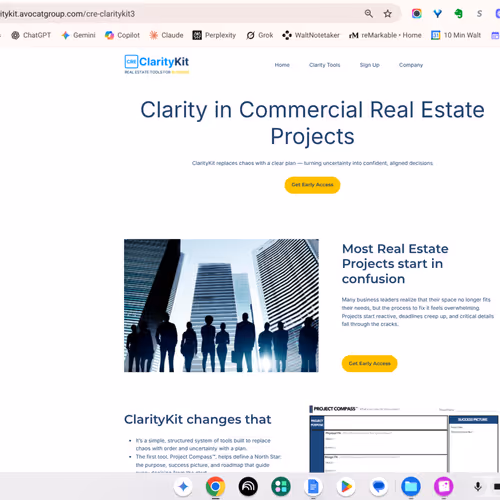Bookmark this page with the star icon
The width and height of the screenshot is (500, 500).
pyautogui.click(x=387, y=14)
